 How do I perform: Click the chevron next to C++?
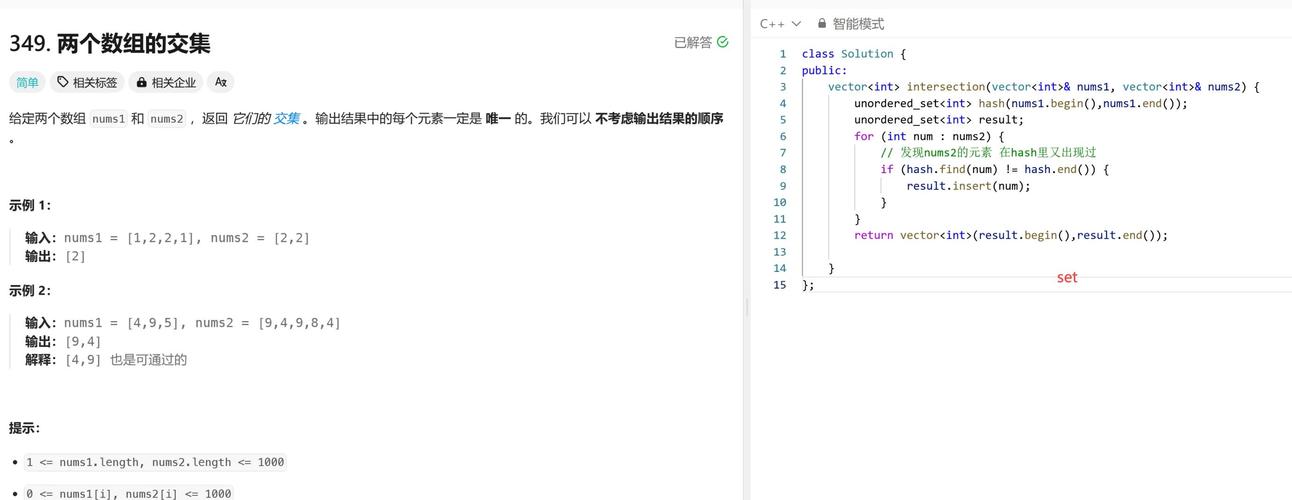click(x=796, y=23)
